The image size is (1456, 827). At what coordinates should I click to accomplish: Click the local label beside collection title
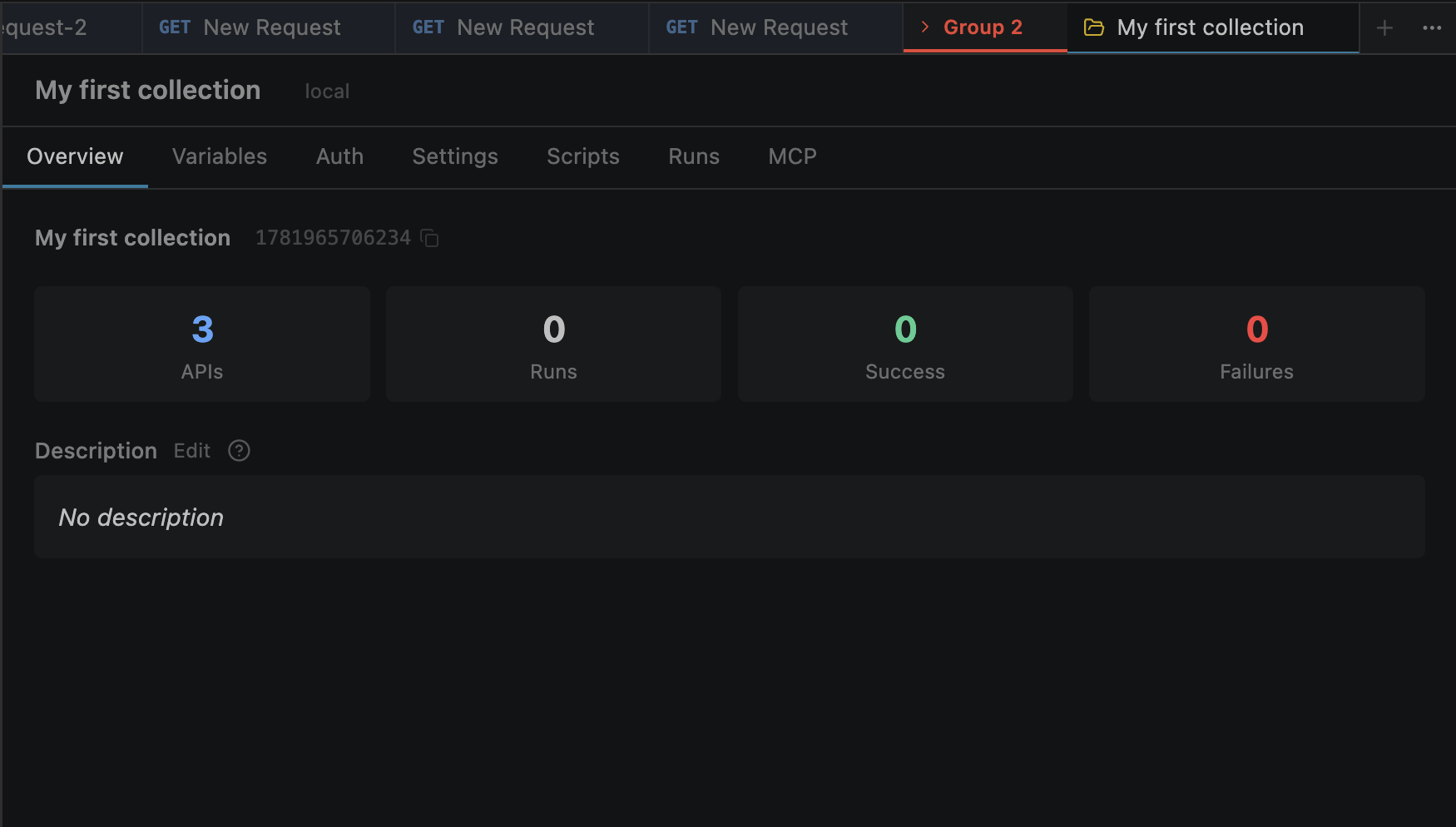(327, 92)
